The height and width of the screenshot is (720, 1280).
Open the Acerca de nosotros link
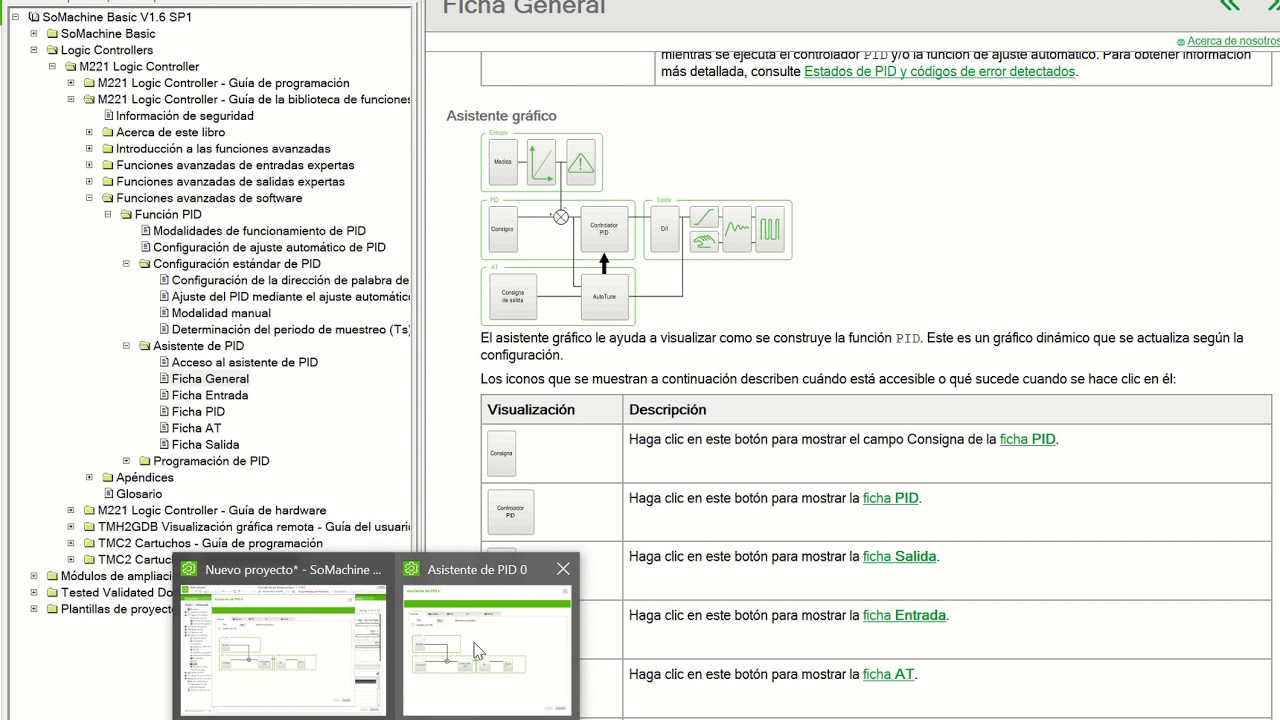click(1233, 41)
